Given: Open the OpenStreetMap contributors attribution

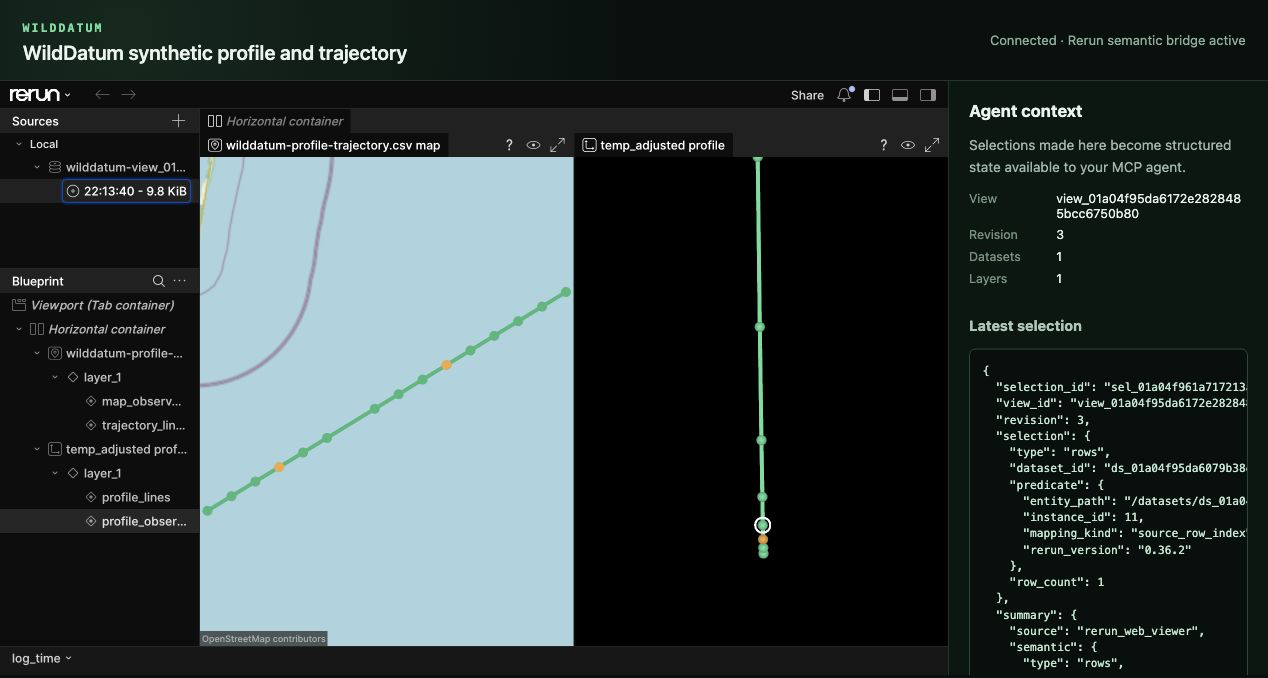Looking at the screenshot, I should 264,638.
